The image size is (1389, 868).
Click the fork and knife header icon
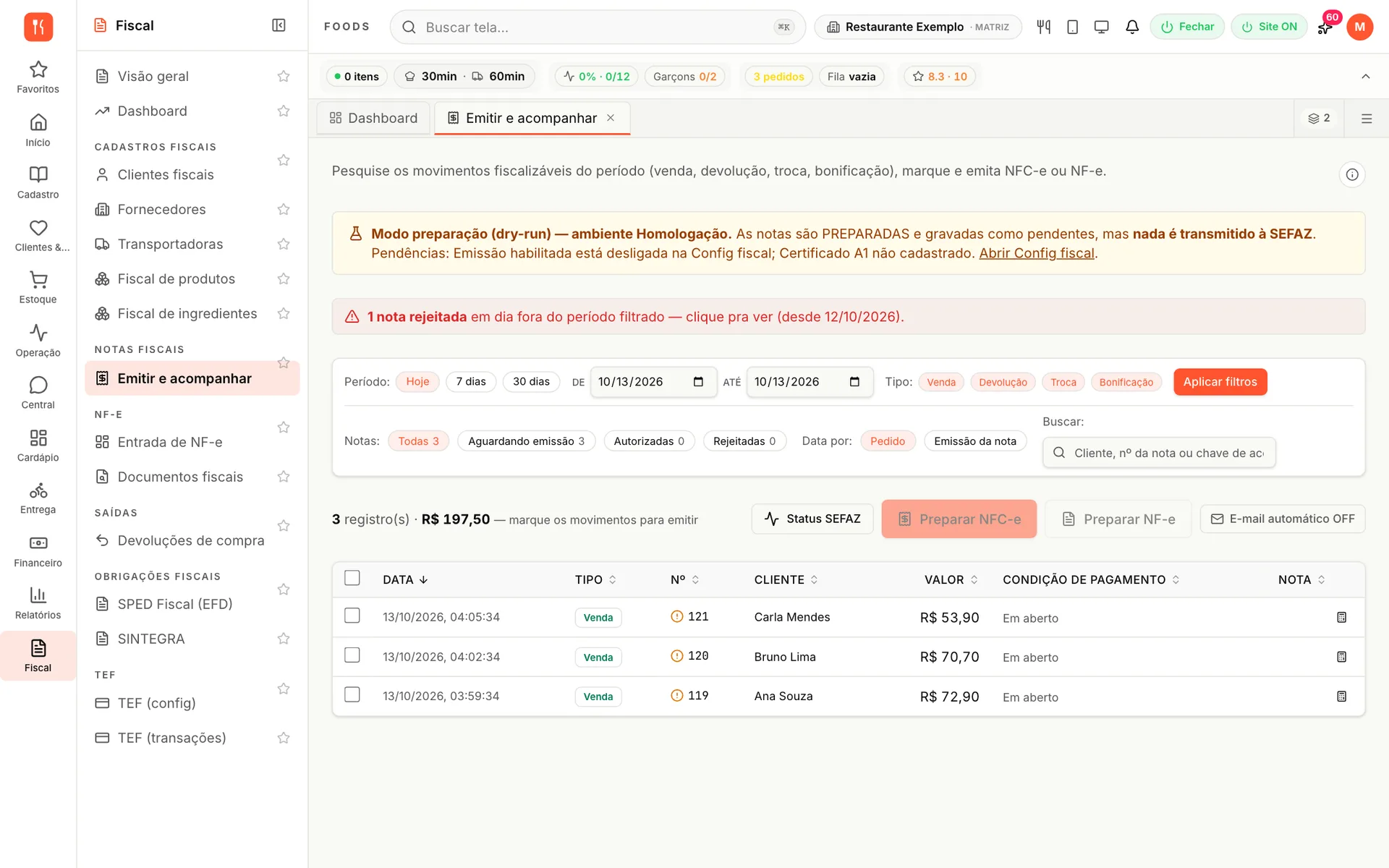[1043, 27]
